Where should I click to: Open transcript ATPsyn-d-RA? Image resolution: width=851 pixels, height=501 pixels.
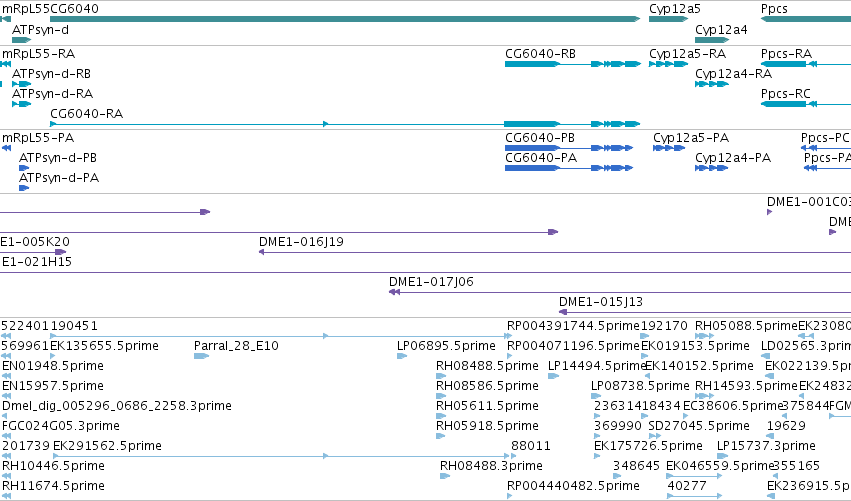coord(22,104)
